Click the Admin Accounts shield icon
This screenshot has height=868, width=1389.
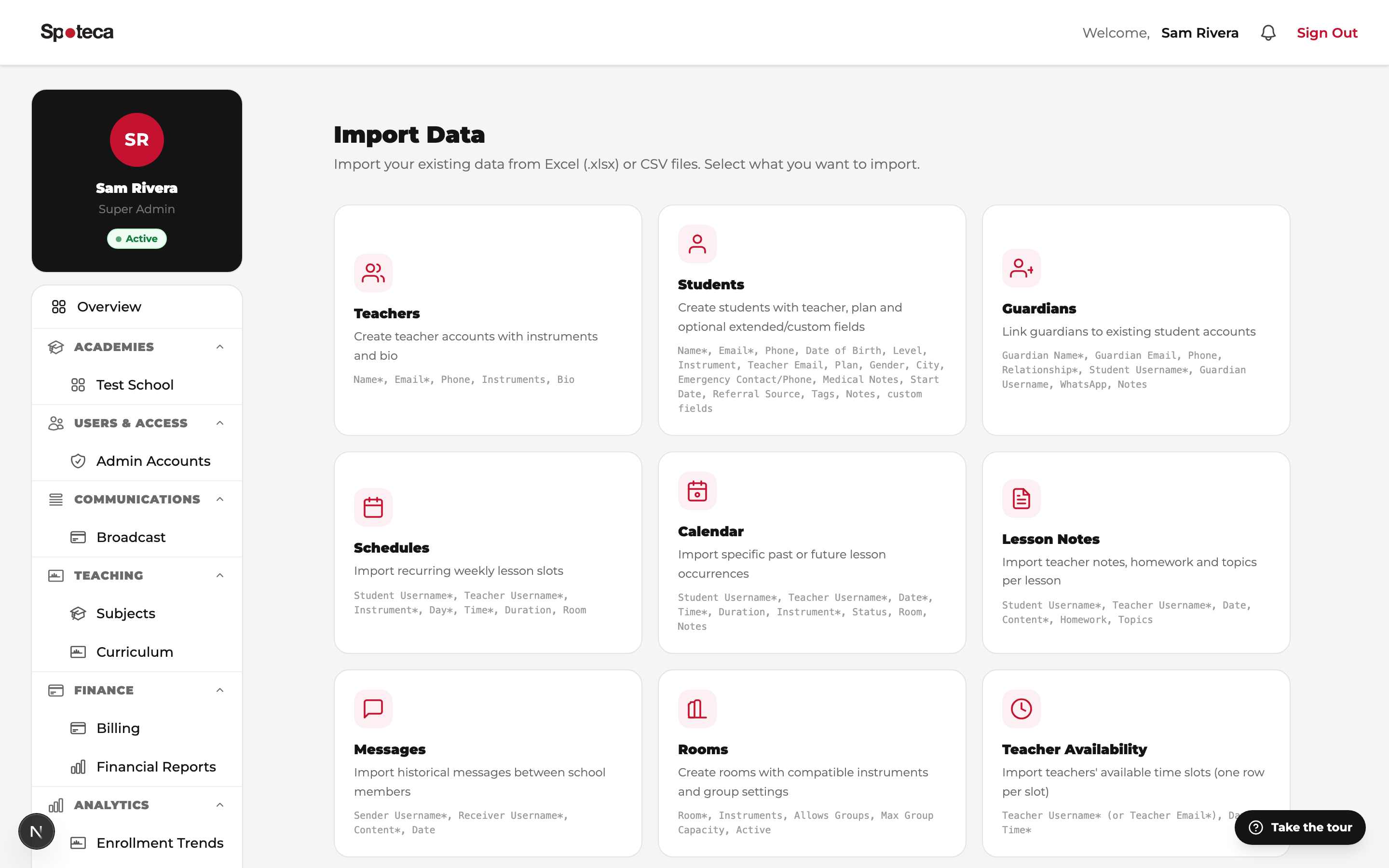[x=78, y=461]
